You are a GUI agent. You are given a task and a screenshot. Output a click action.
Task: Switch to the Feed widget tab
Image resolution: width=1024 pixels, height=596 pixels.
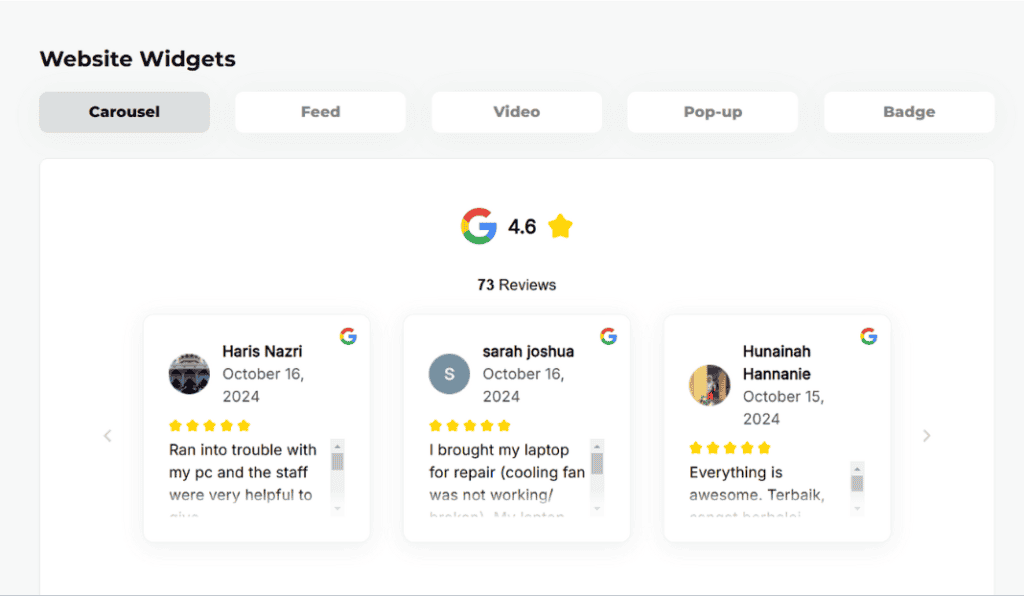320,112
